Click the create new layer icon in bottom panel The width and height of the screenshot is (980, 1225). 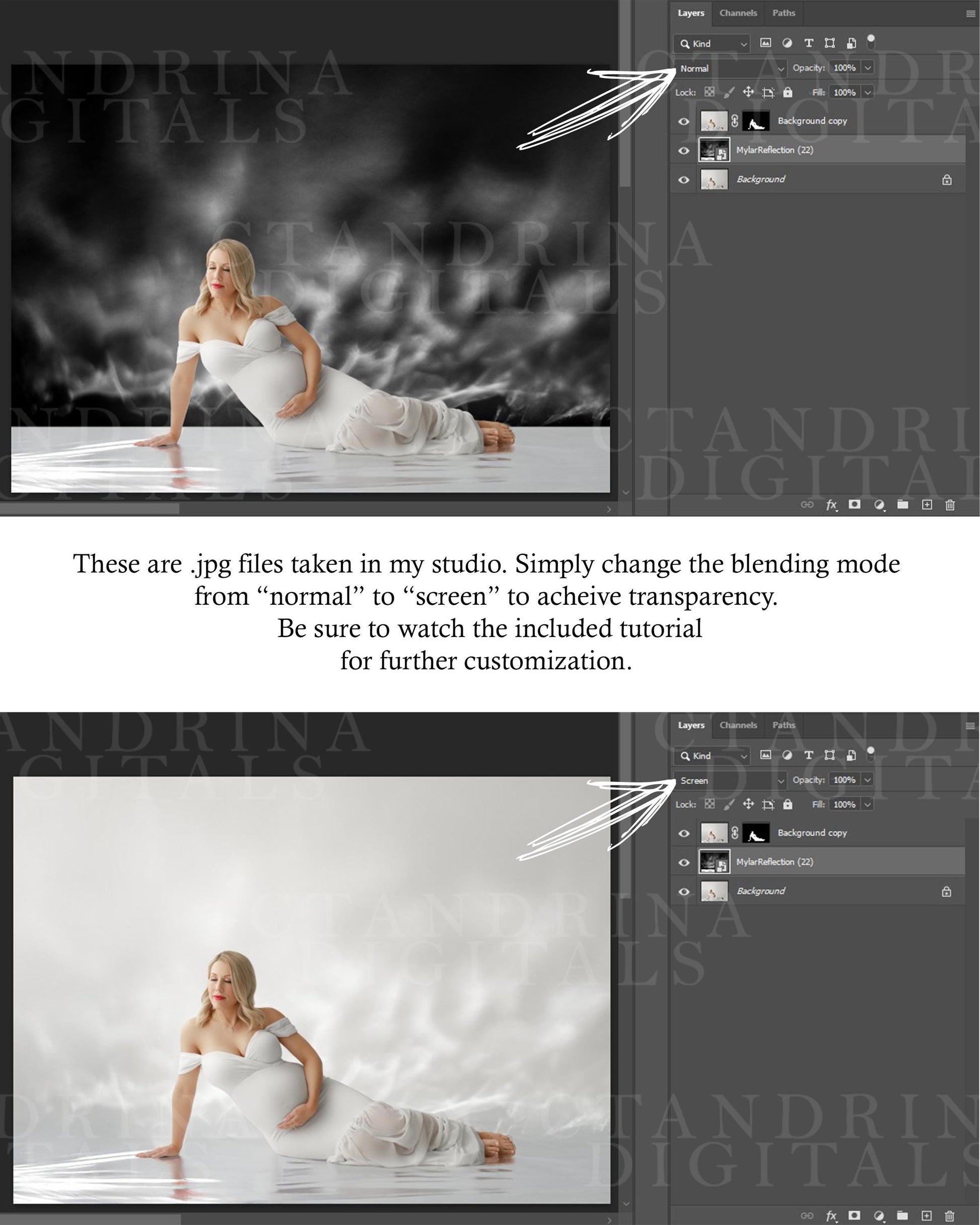click(x=927, y=1216)
